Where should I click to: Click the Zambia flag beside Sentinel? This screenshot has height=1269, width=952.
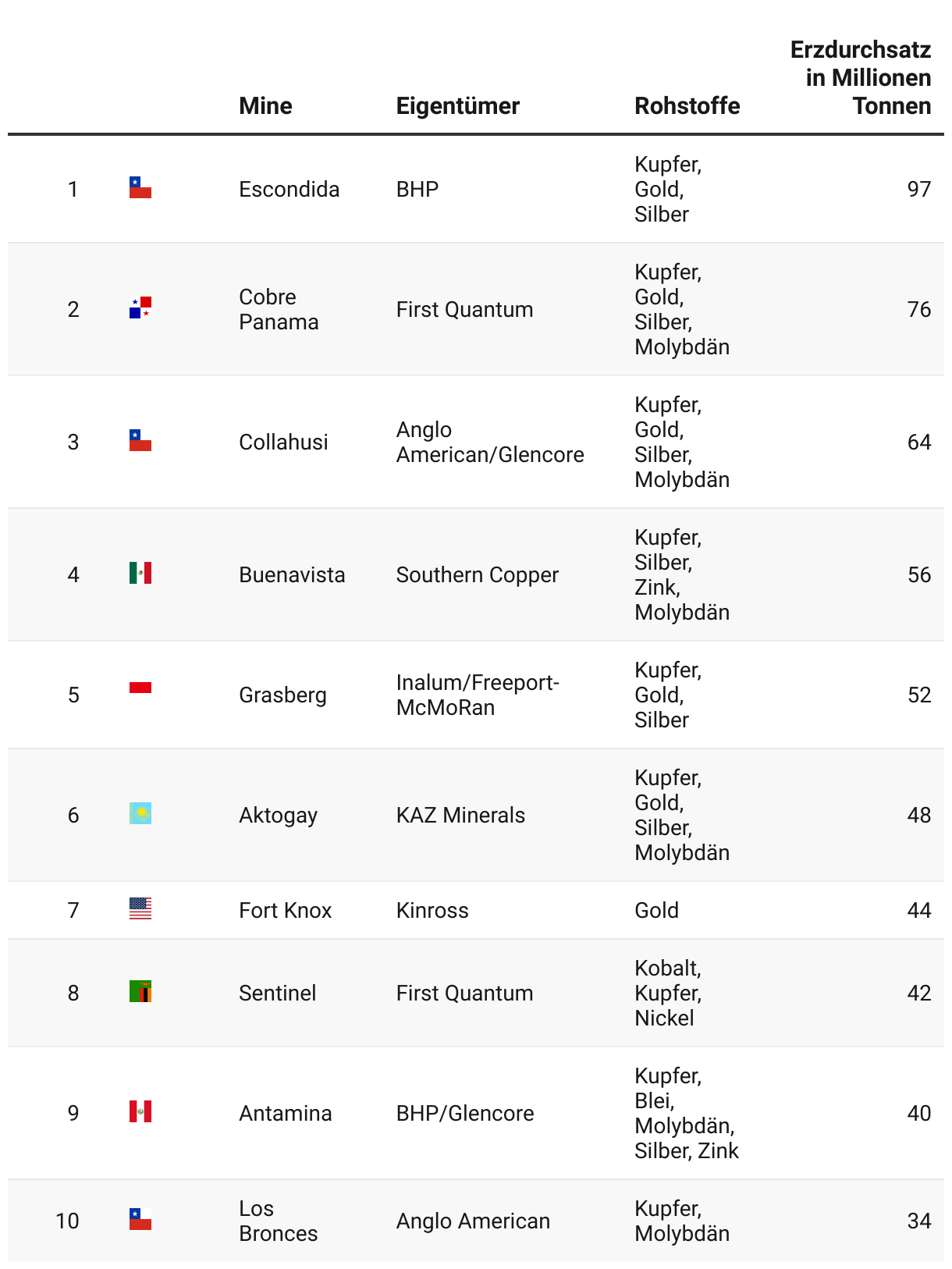140,992
